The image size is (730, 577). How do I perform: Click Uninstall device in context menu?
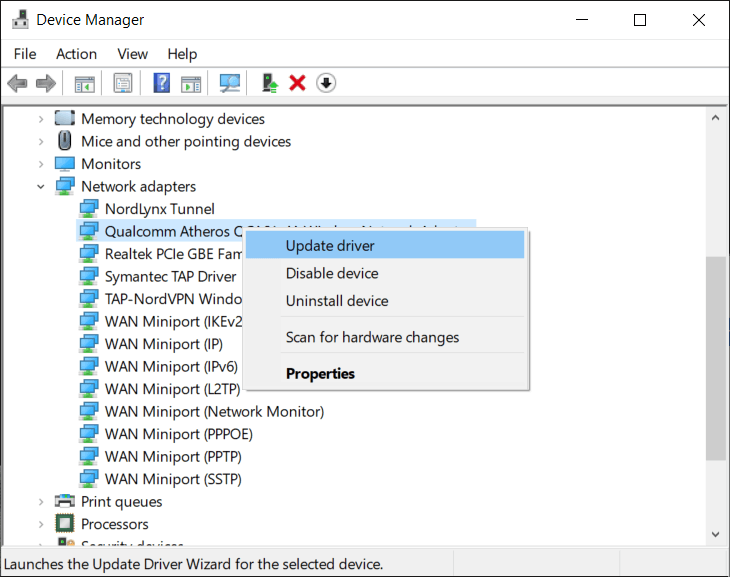coord(336,301)
